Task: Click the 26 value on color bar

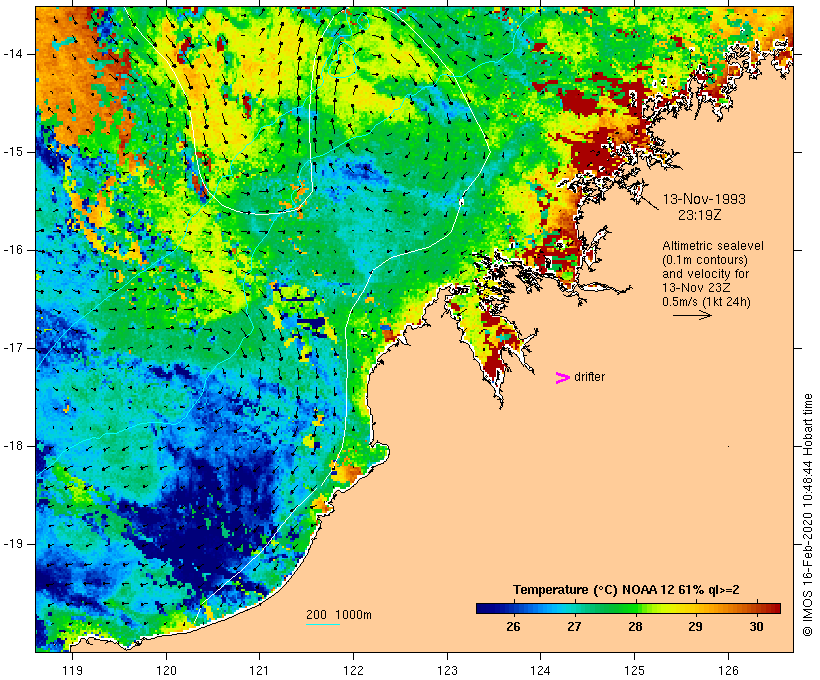Action: tap(513, 627)
